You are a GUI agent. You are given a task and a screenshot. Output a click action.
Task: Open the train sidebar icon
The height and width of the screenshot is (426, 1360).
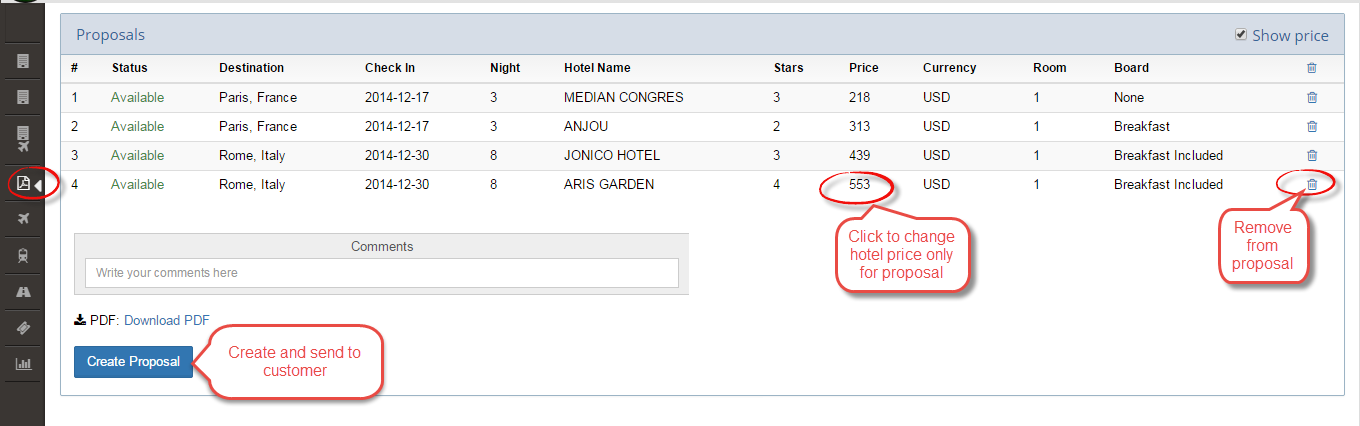(x=23, y=255)
